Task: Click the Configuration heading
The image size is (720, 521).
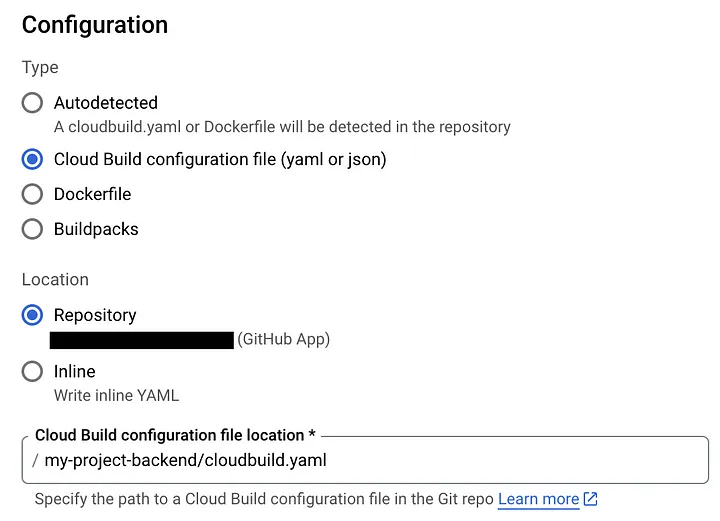Action: [x=95, y=25]
